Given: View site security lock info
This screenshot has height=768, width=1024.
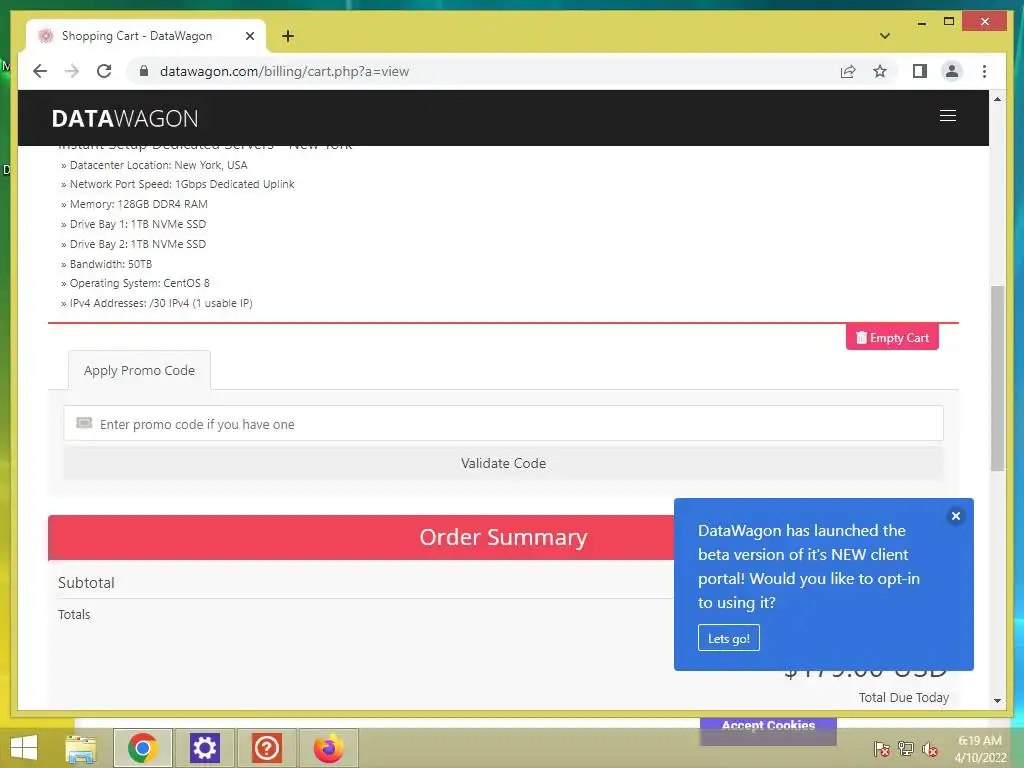Looking at the screenshot, I should (144, 71).
